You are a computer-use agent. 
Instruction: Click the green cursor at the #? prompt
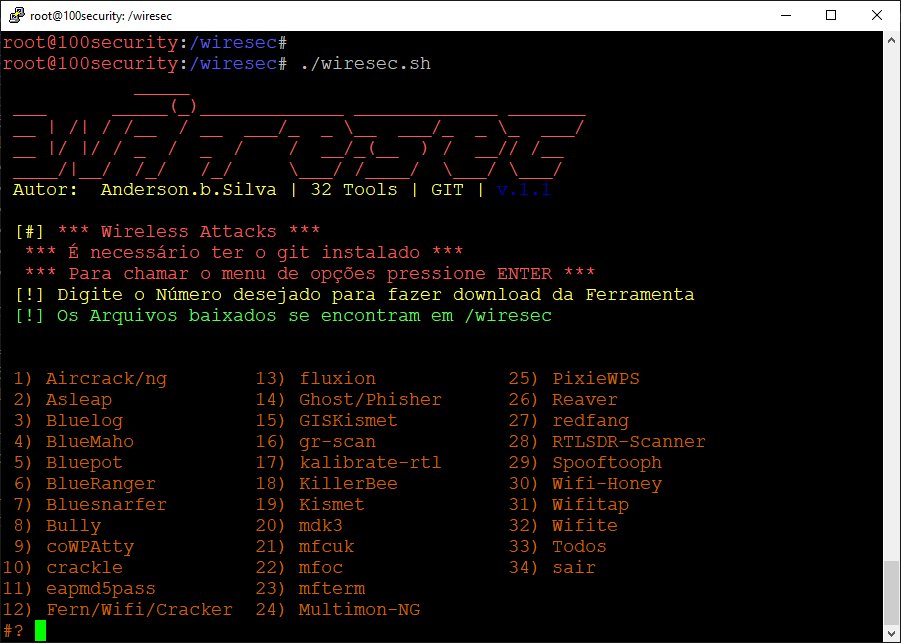[x=40, y=630]
